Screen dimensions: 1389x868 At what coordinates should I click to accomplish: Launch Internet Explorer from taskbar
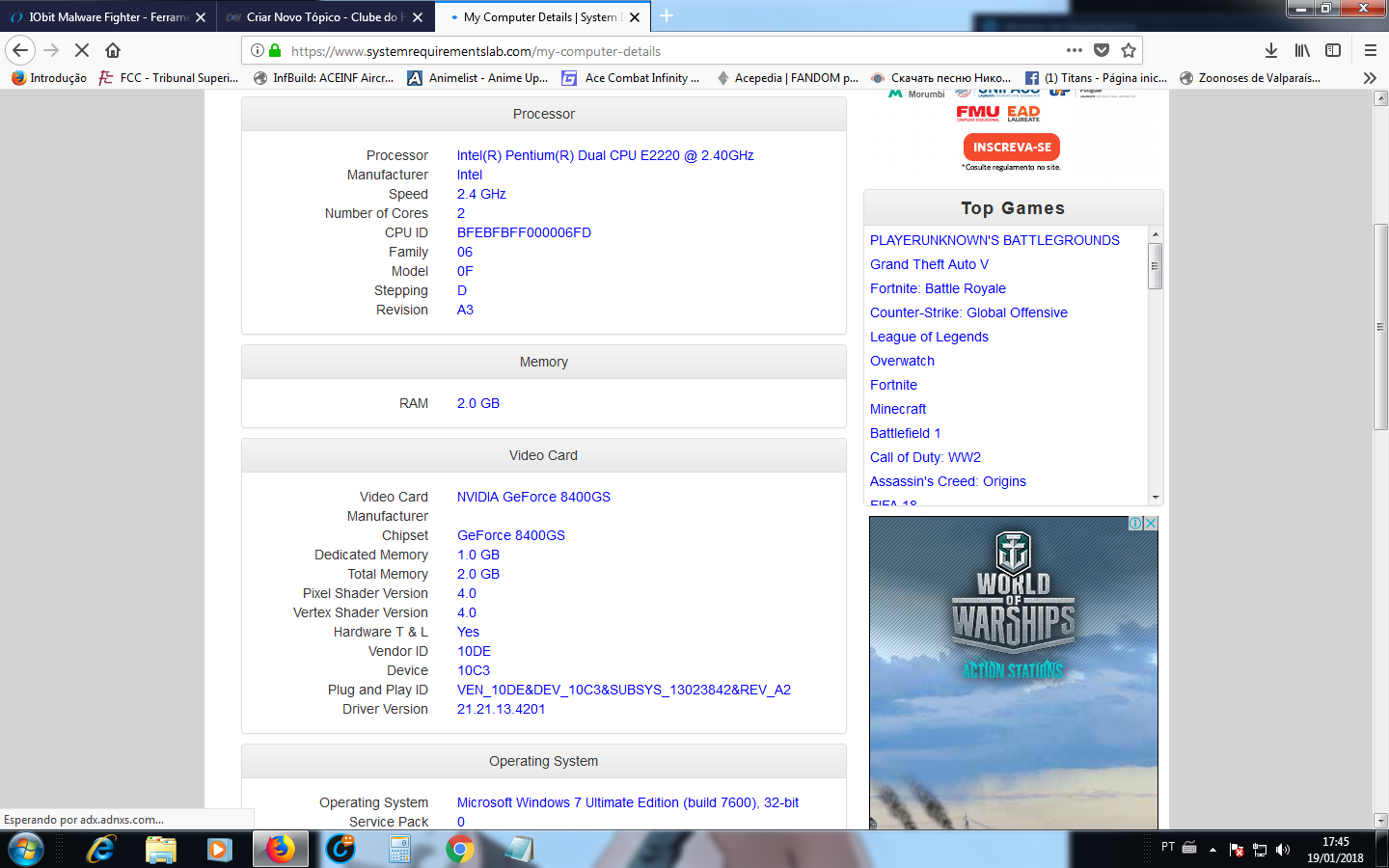click(100, 850)
